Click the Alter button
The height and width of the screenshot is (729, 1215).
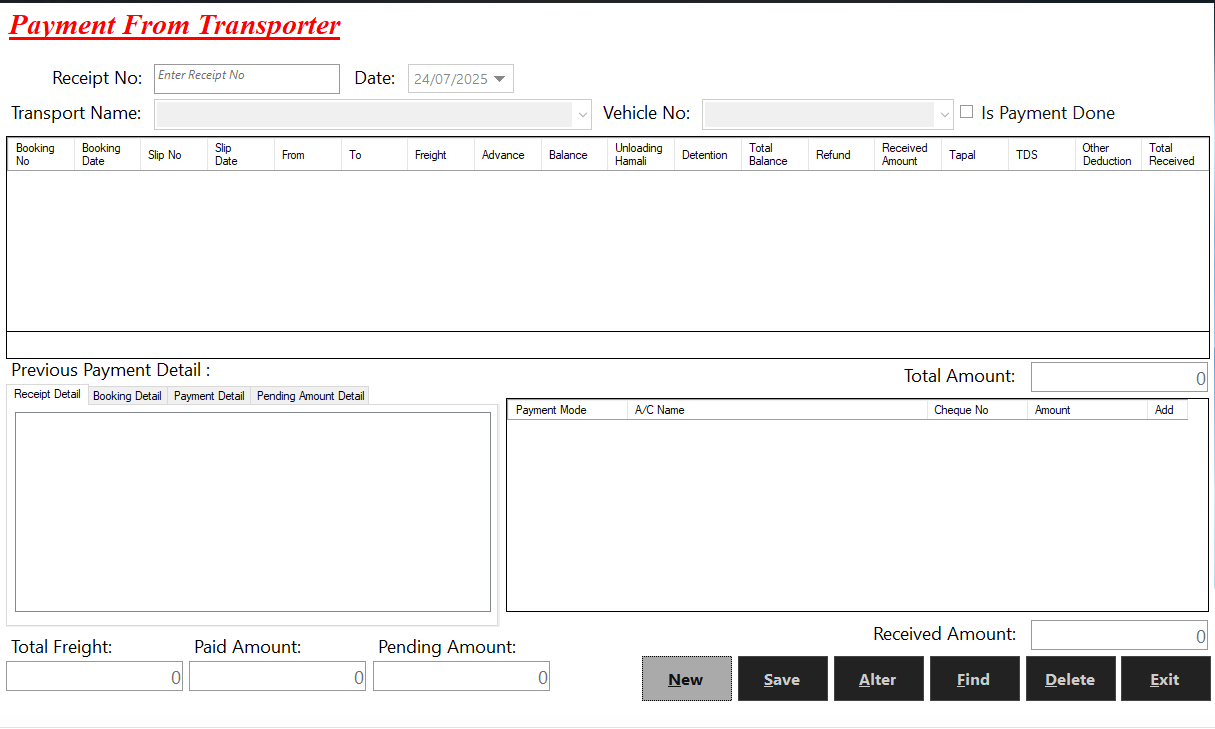(877, 679)
